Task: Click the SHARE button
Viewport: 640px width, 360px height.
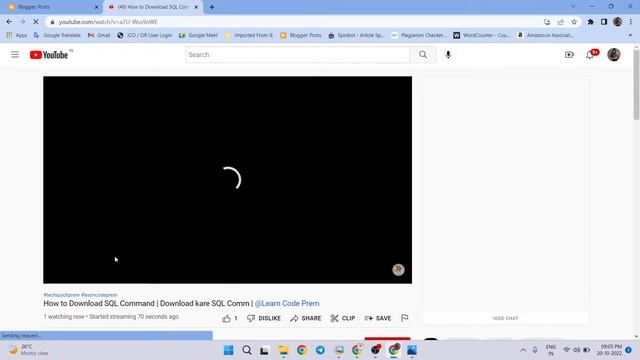Action: coord(306,318)
